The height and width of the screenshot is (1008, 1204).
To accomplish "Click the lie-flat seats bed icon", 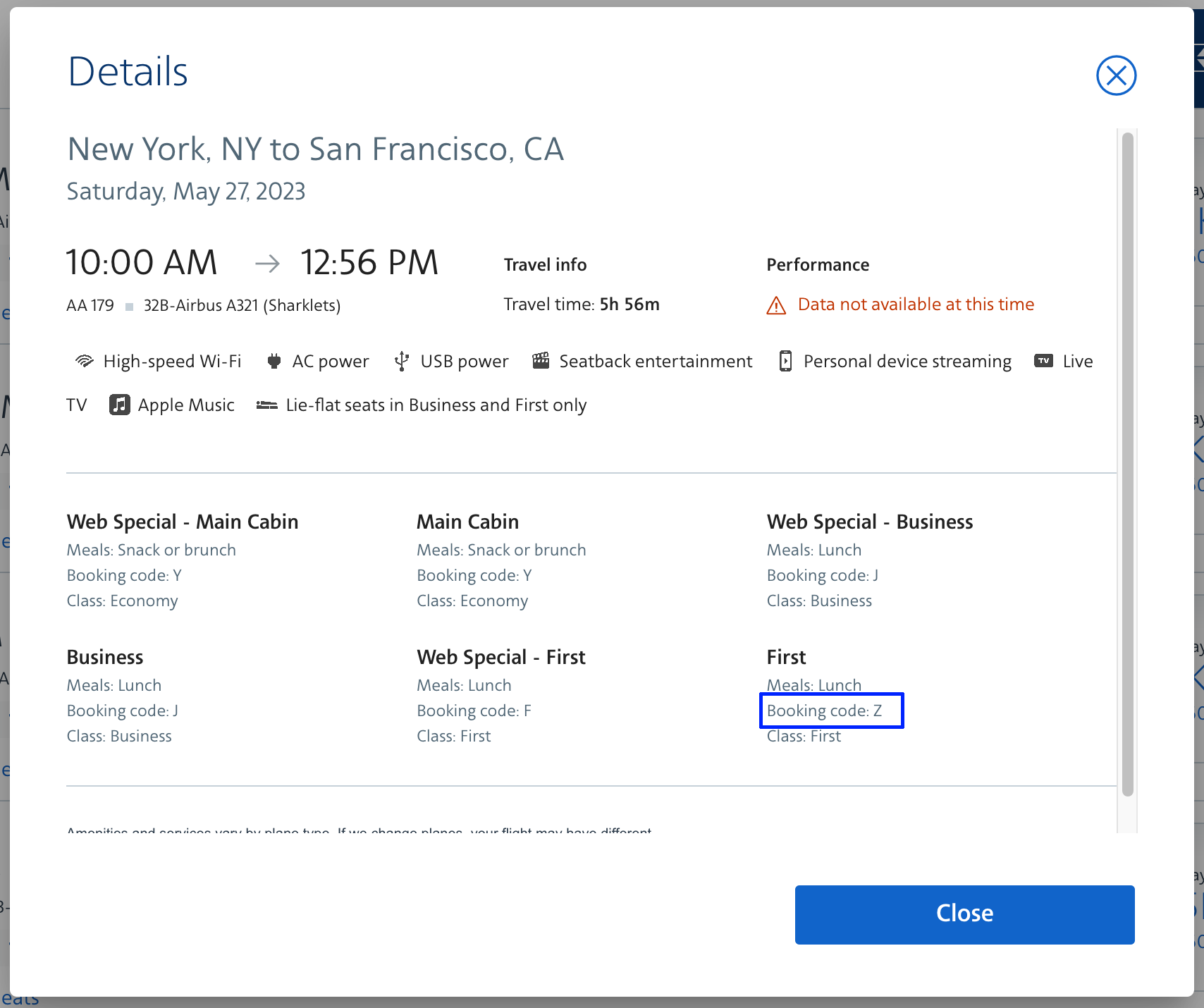I will click(266, 405).
